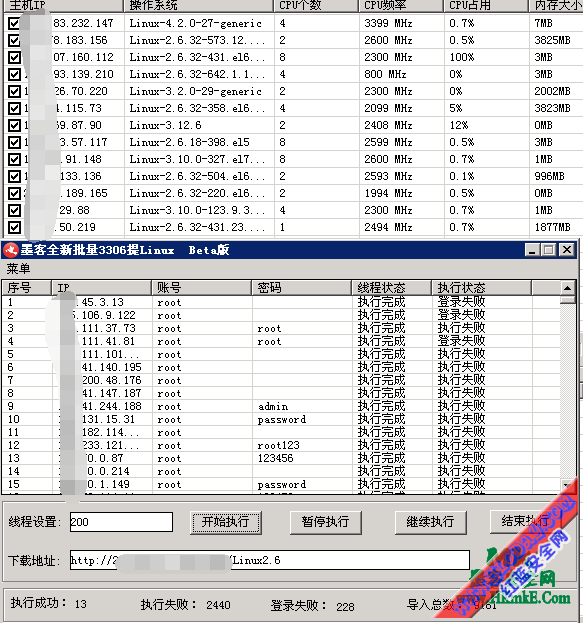This screenshot has width=583, height=623.
Task: Sort by 执行状态 column header
Action: click(x=482, y=288)
